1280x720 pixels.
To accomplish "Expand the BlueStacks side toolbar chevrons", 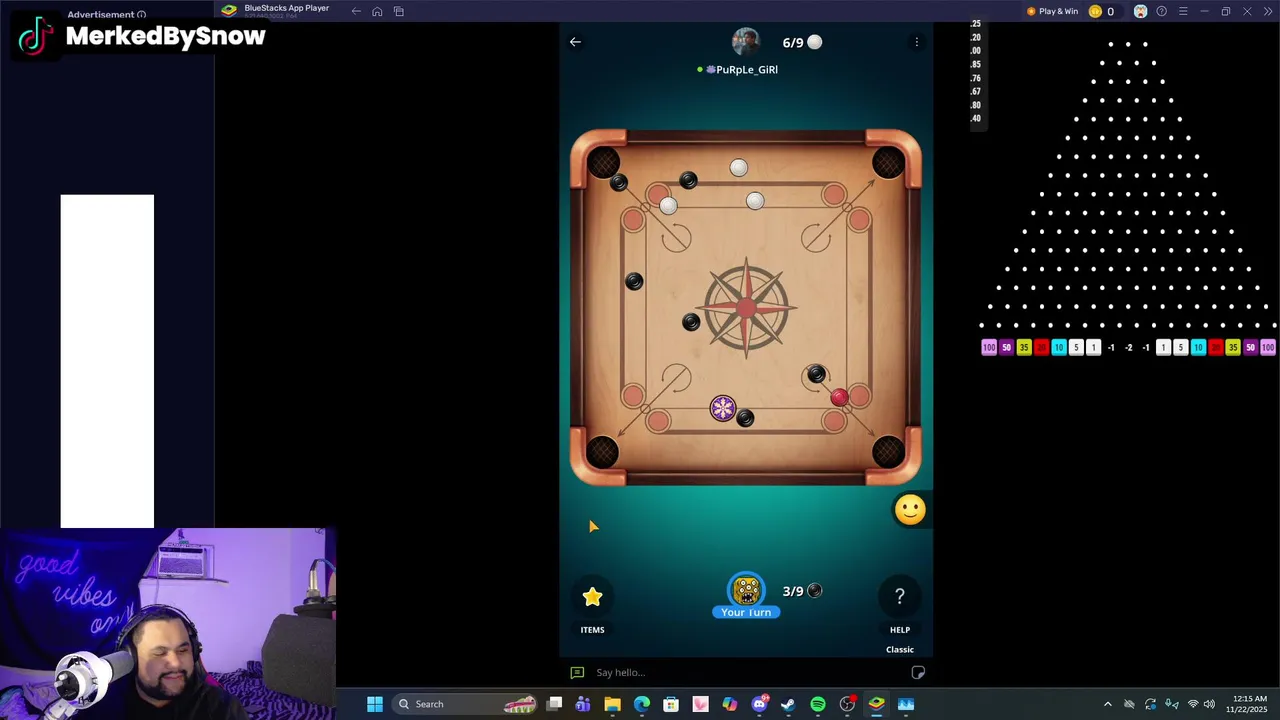I will (x=1267, y=11).
